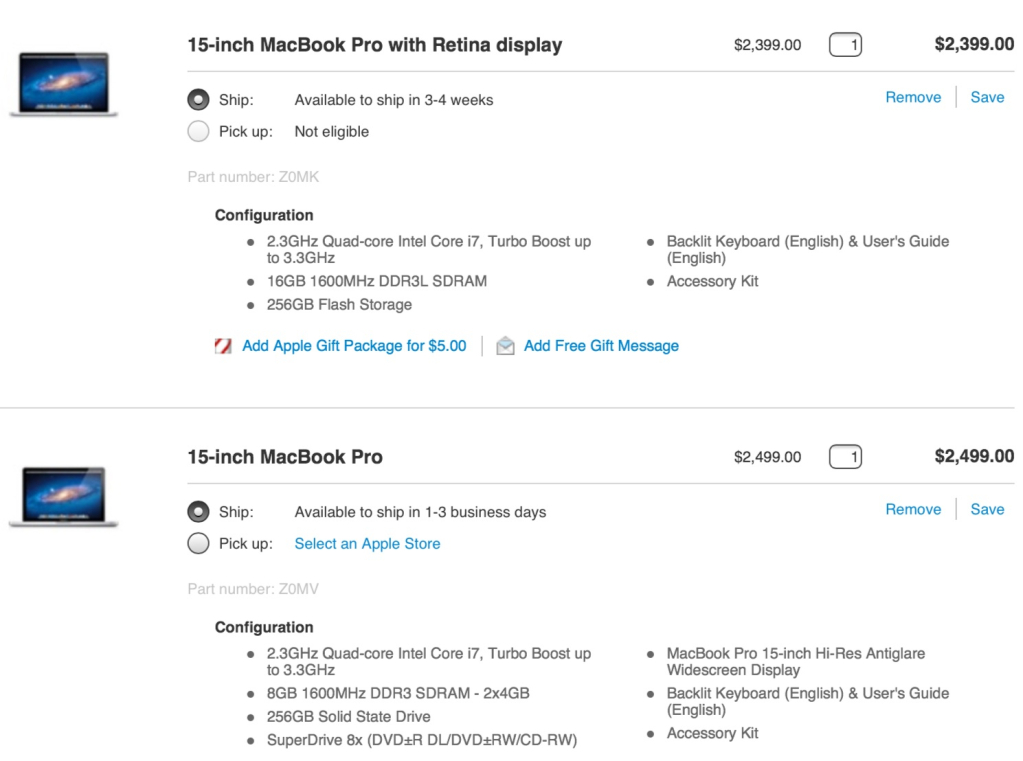Open the 15-inch MacBook Pro thumbnail image
The width and height of the screenshot is (1023, 761).
64,496
